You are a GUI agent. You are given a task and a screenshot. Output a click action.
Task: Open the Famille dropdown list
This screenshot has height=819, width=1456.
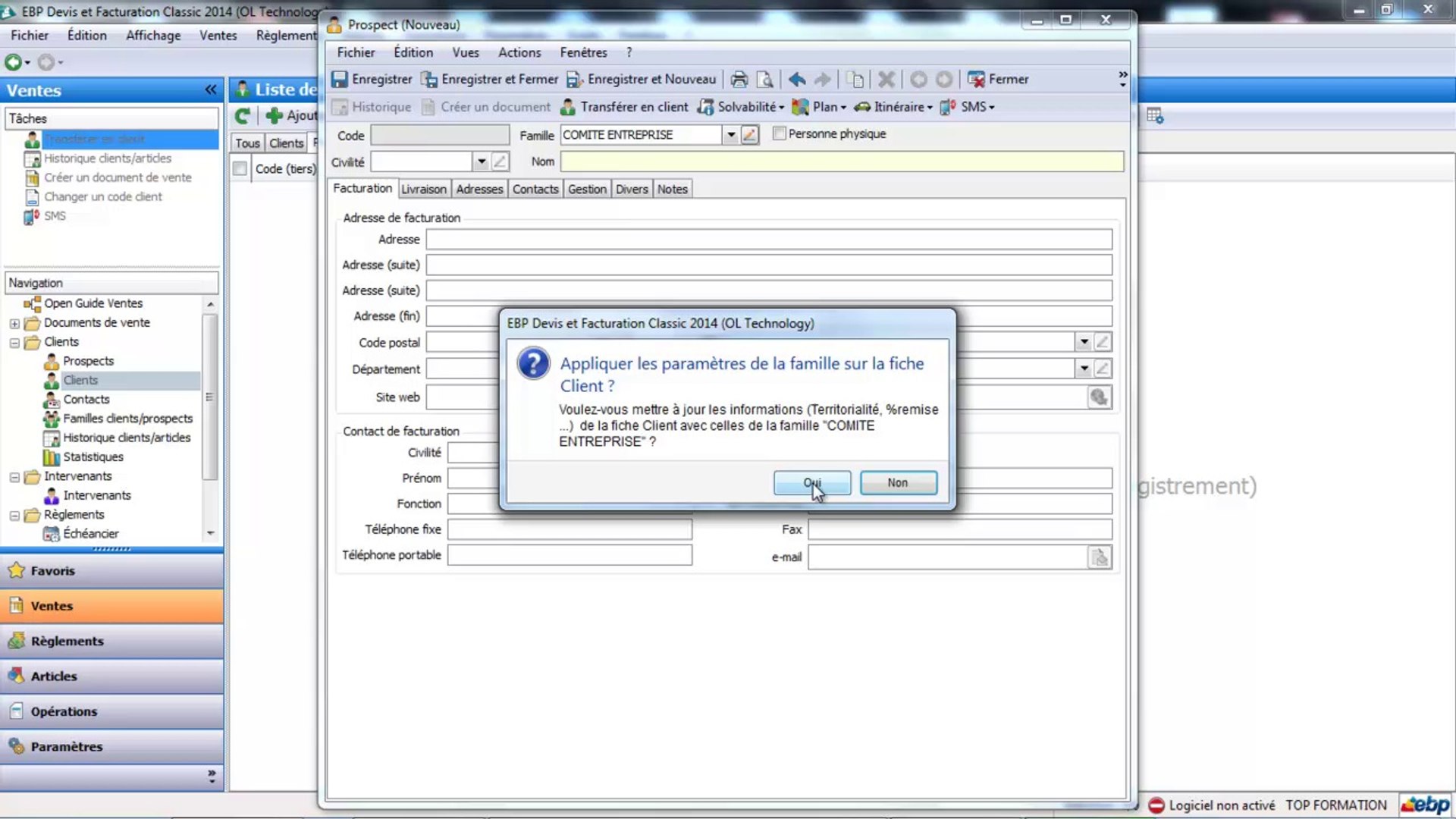pyautogui.click(x=730, y=135)
